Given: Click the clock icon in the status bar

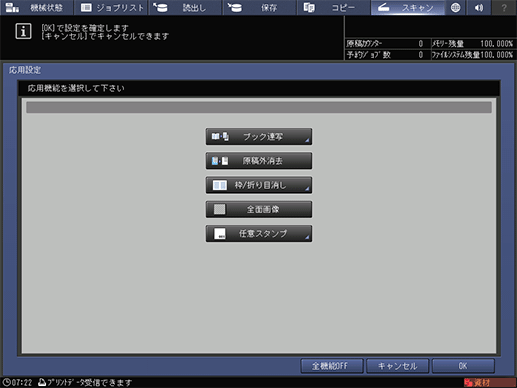Looking at the screenshot, I should pyautogui.click(x=6, y=382).
